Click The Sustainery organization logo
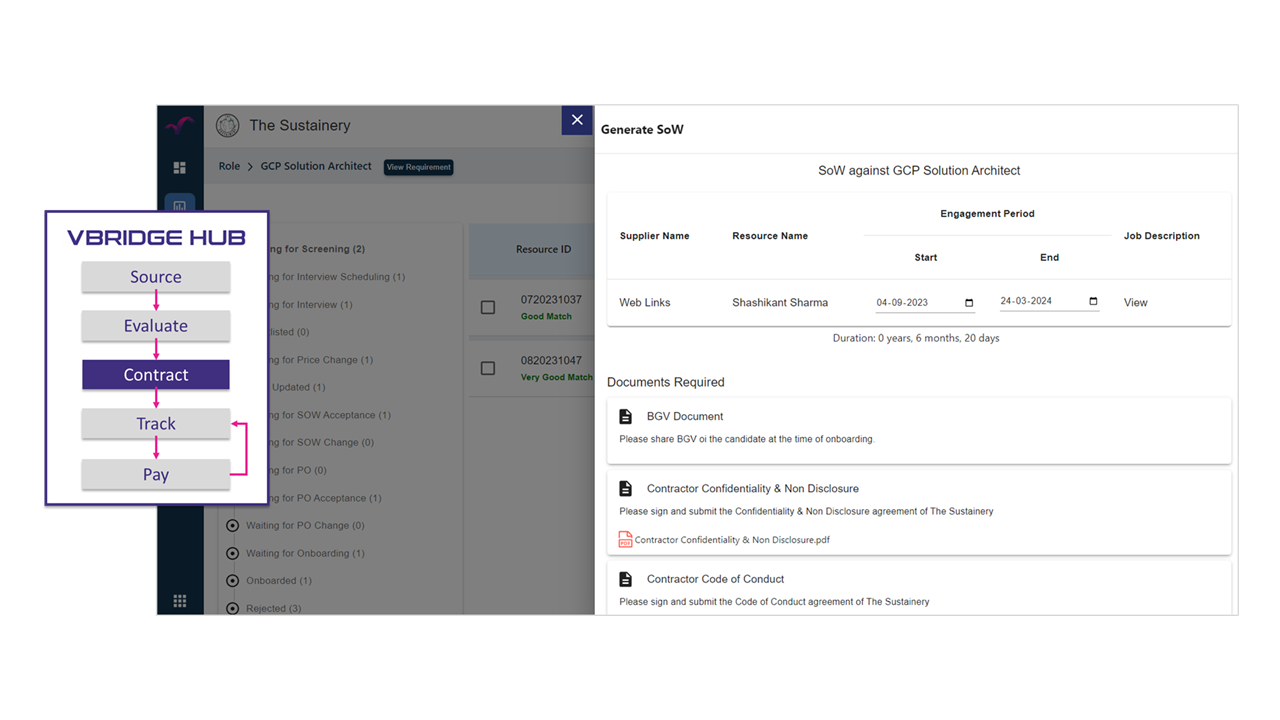This screenshot has height=720, width=1280. (227, 125)
